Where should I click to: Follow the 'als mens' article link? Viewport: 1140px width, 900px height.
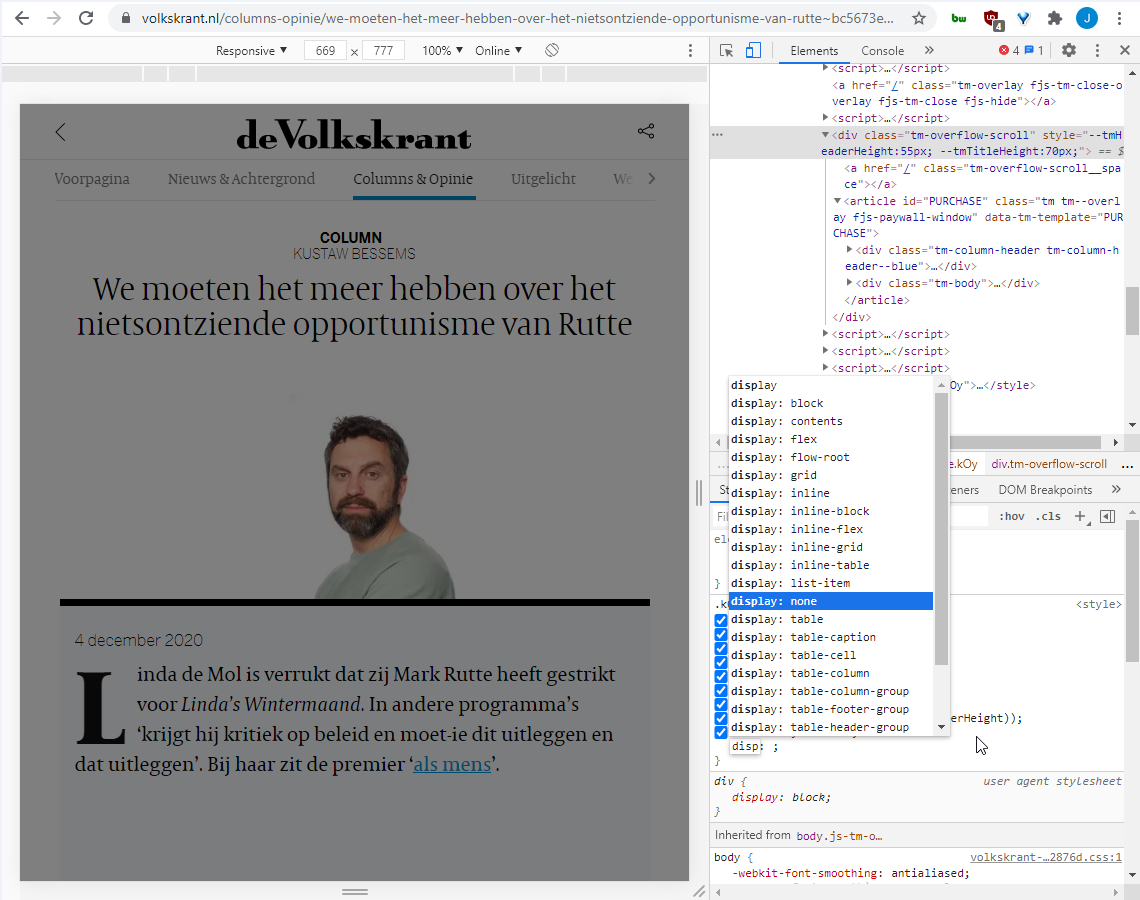452,765
